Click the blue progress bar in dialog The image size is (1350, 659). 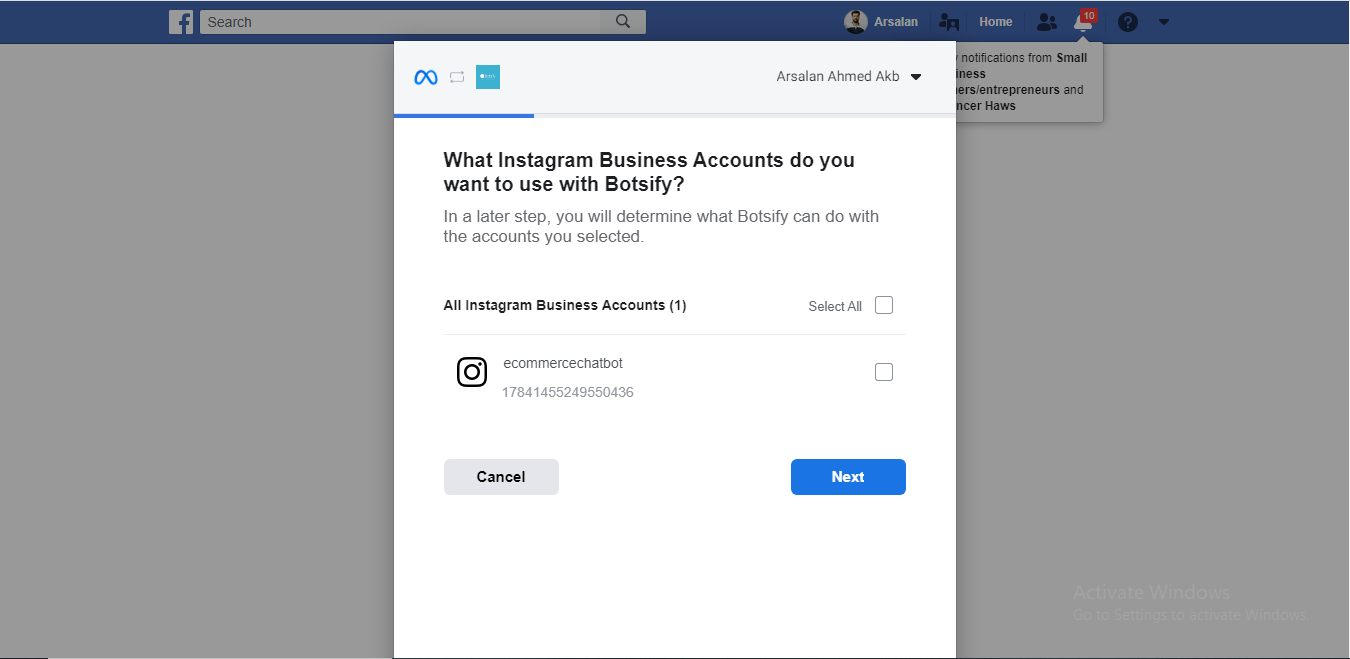(464, 116)
